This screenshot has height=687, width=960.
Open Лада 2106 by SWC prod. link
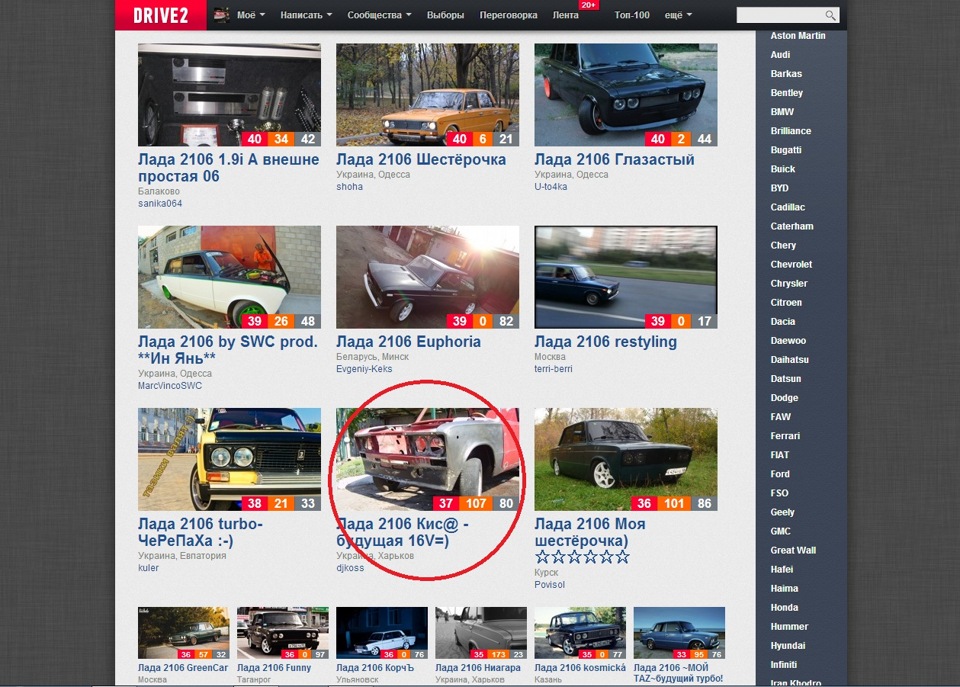pyautogui.click(x=228, y=350)
